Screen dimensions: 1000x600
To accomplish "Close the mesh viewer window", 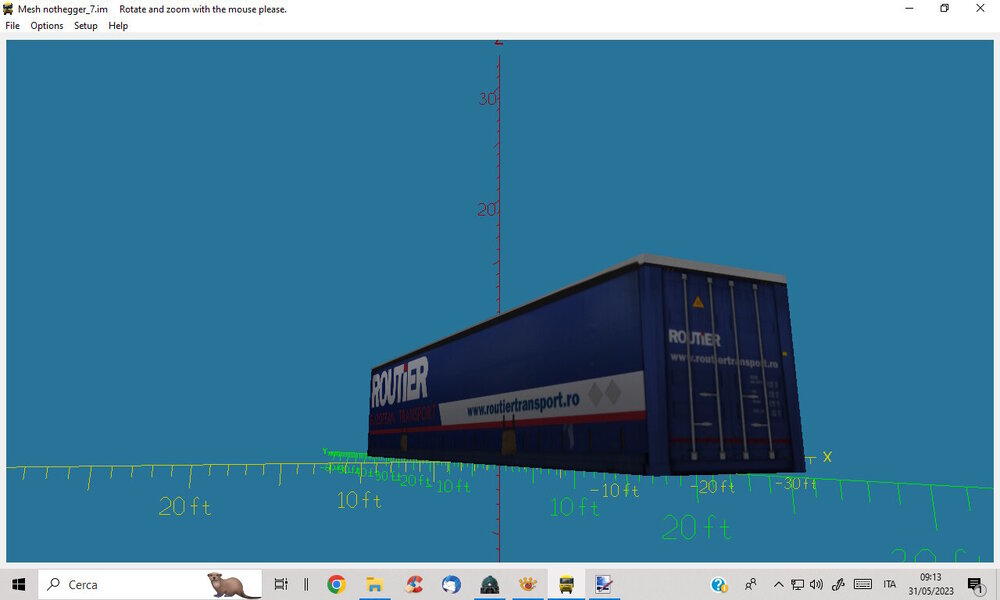I will 980,9.
